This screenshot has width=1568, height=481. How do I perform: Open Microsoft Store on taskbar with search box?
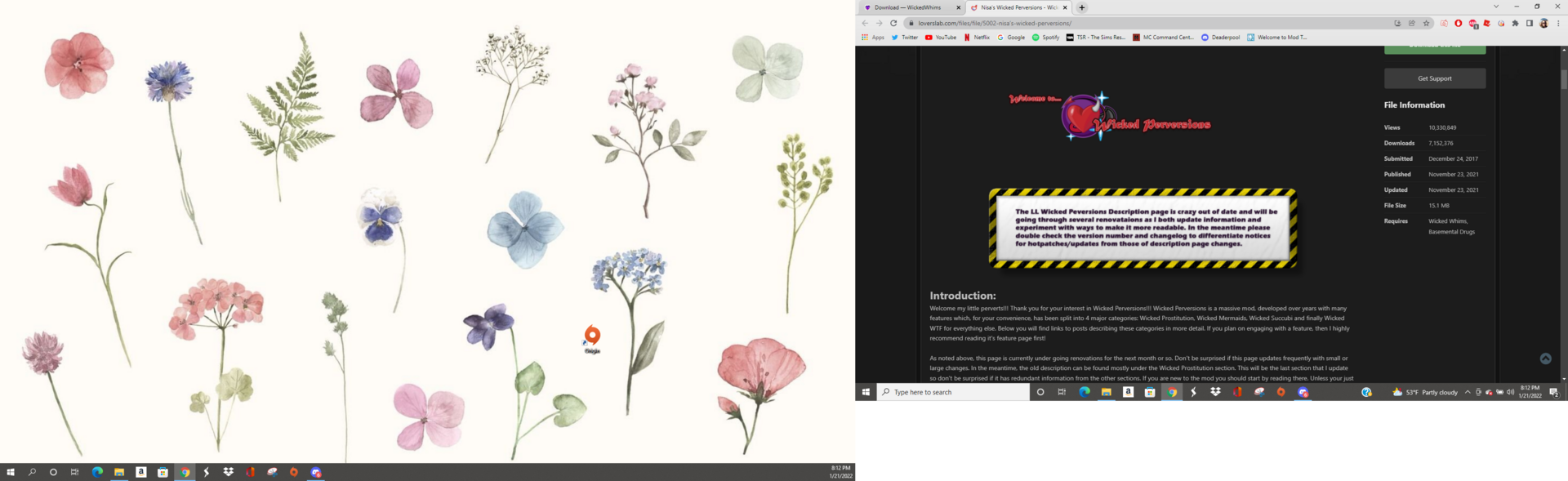(x=1150, y=392)
